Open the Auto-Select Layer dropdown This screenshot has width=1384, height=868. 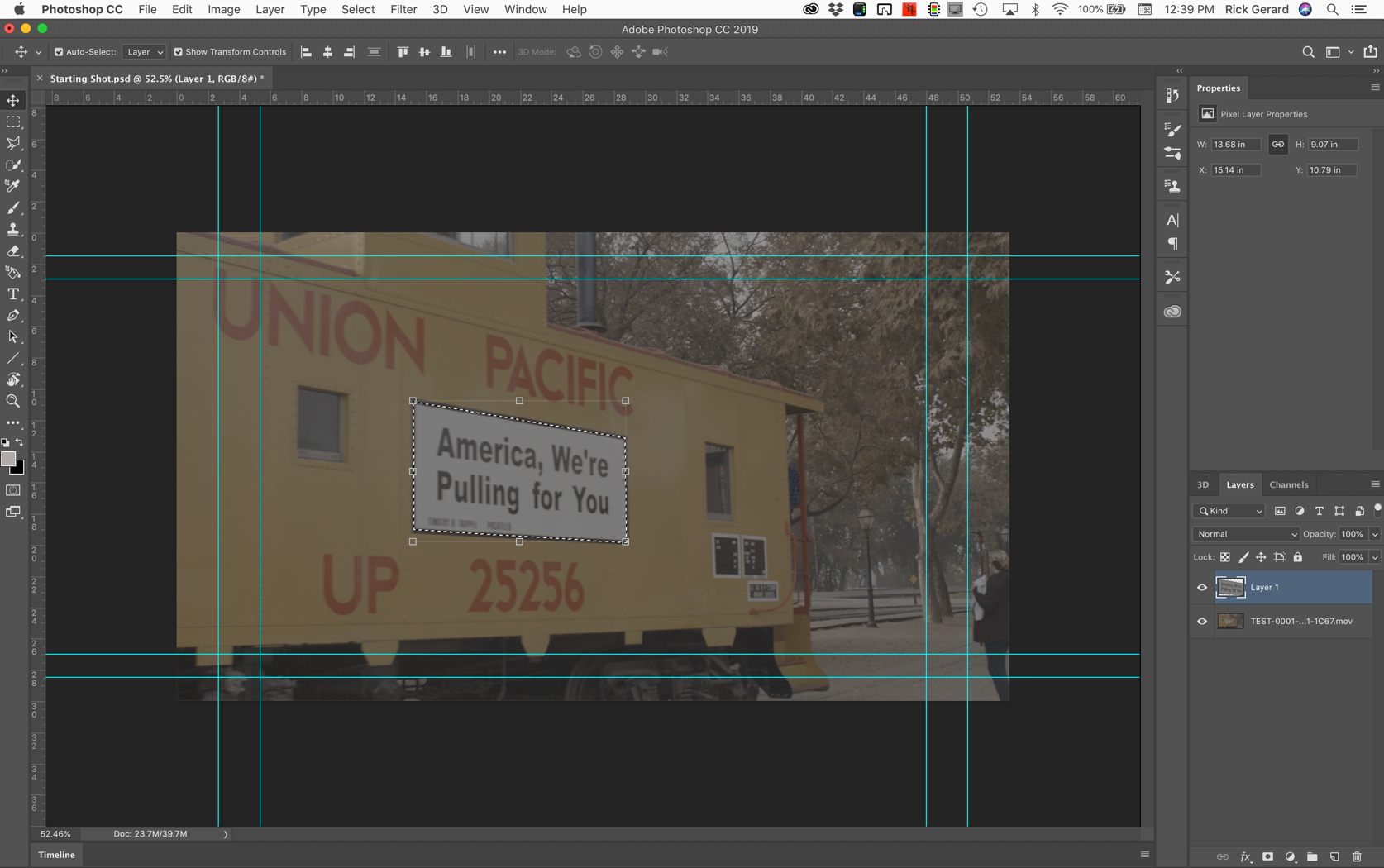(144, 52)
